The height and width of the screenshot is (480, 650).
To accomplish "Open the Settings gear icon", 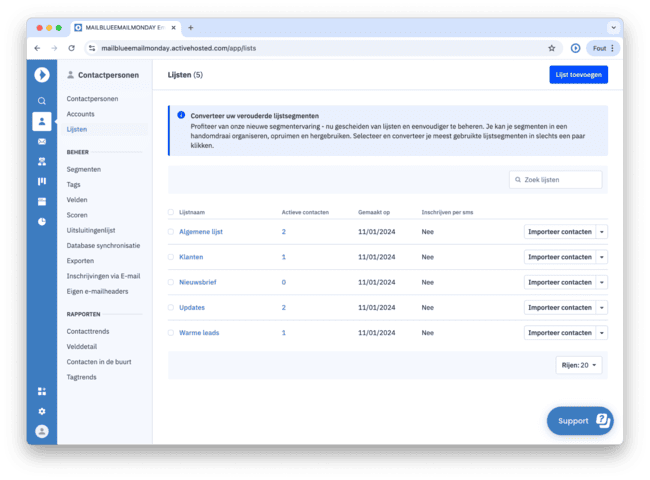I will coord(42,411).
